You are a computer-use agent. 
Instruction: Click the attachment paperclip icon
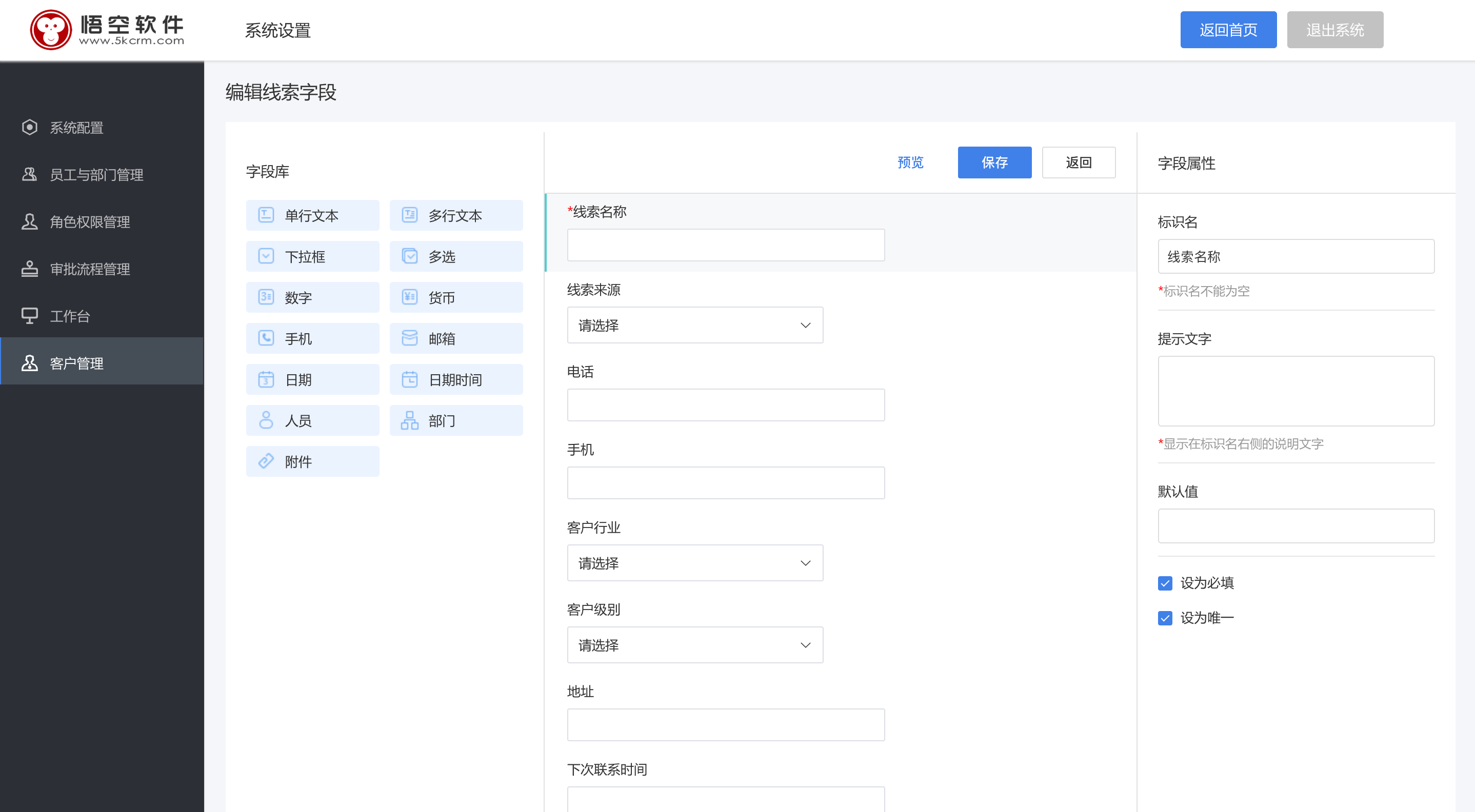(x=266, y=461)
